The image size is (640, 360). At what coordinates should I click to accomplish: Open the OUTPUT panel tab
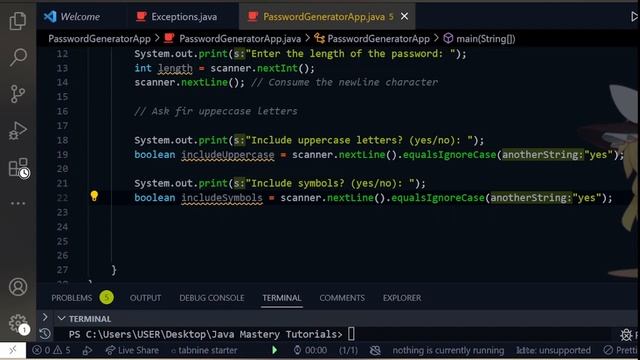coord(145,298)
